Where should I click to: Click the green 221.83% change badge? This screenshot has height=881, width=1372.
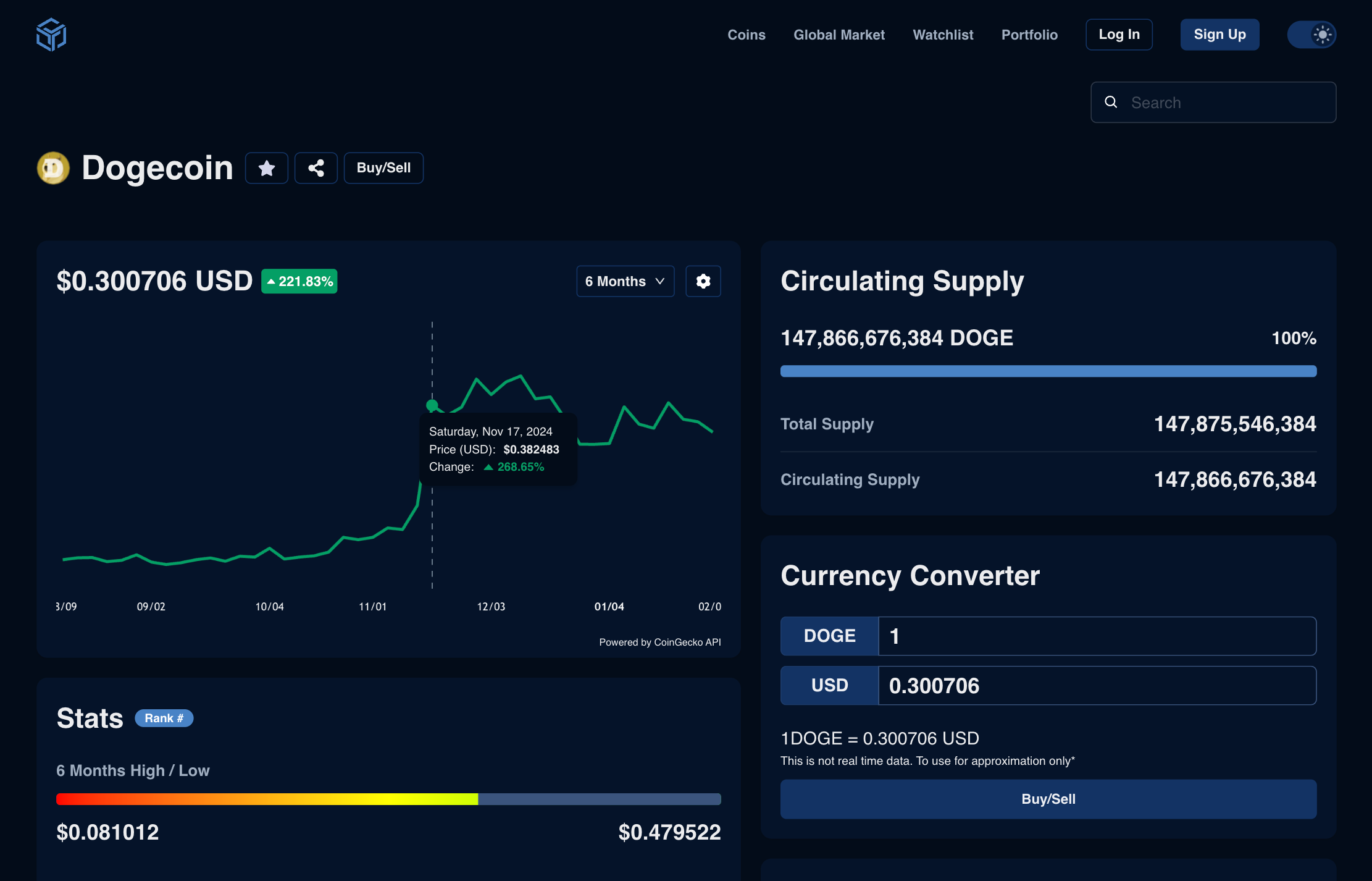click(299, 282)
